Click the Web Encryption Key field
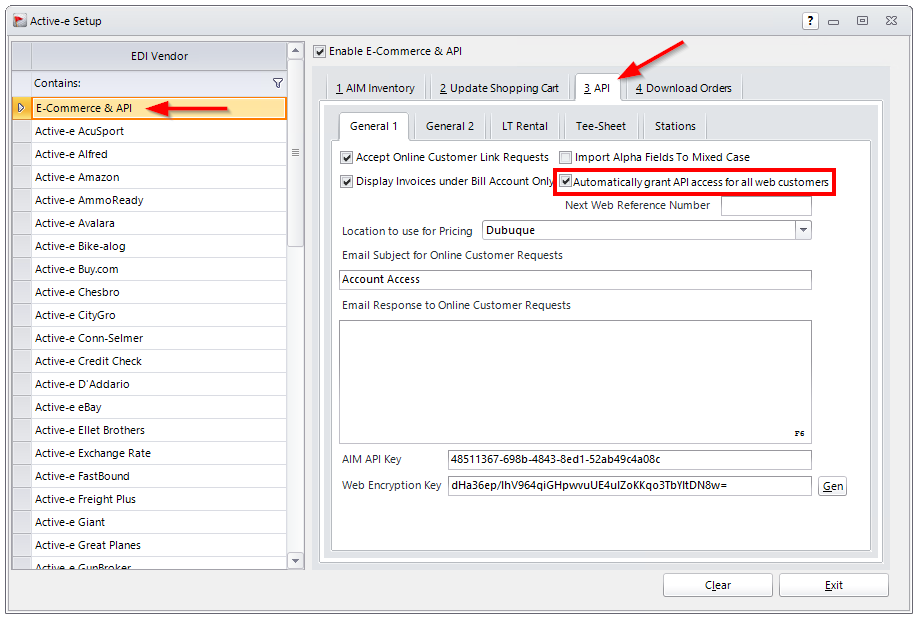 tap(629, 485)
